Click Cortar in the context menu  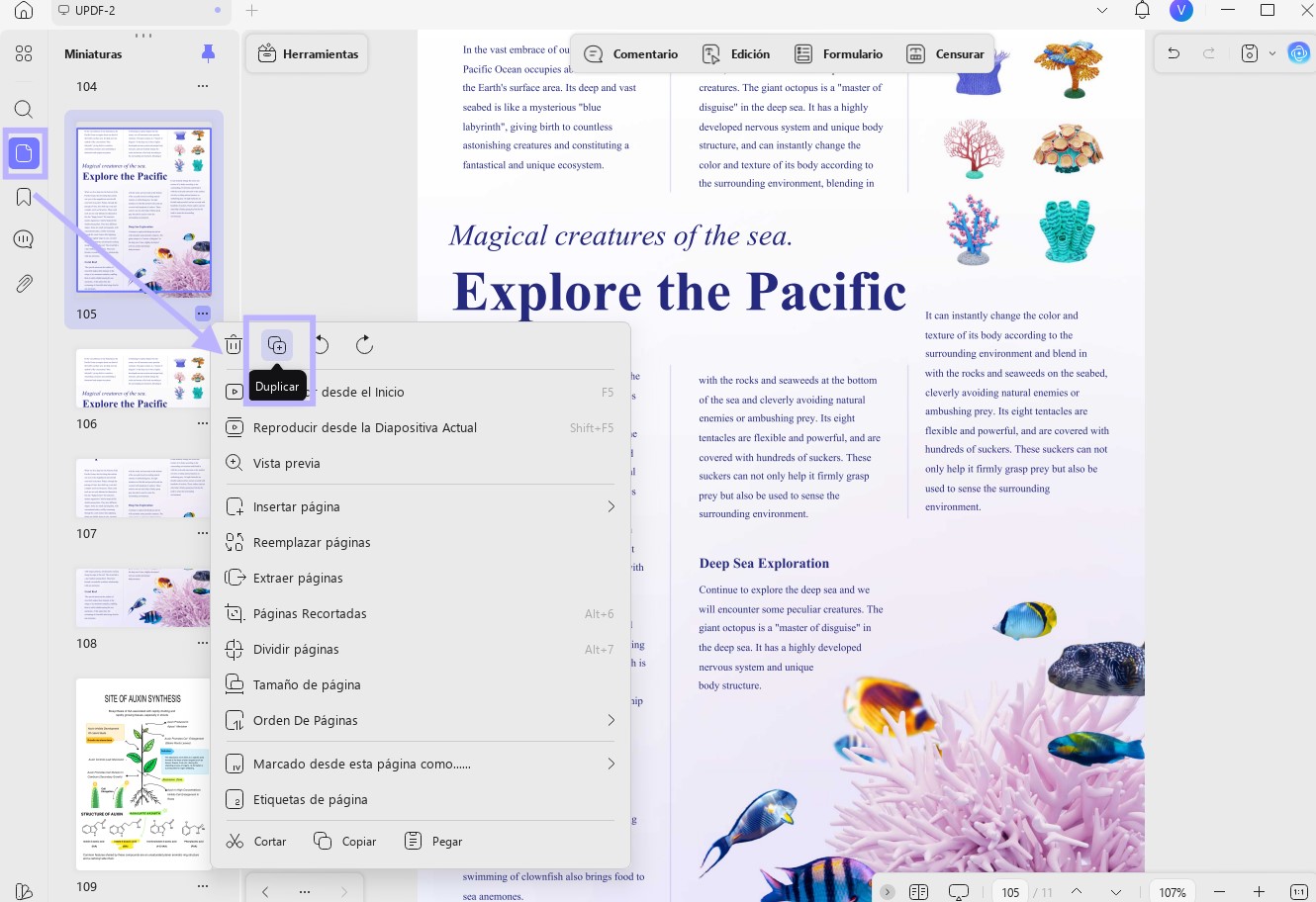tap(256, 842)
